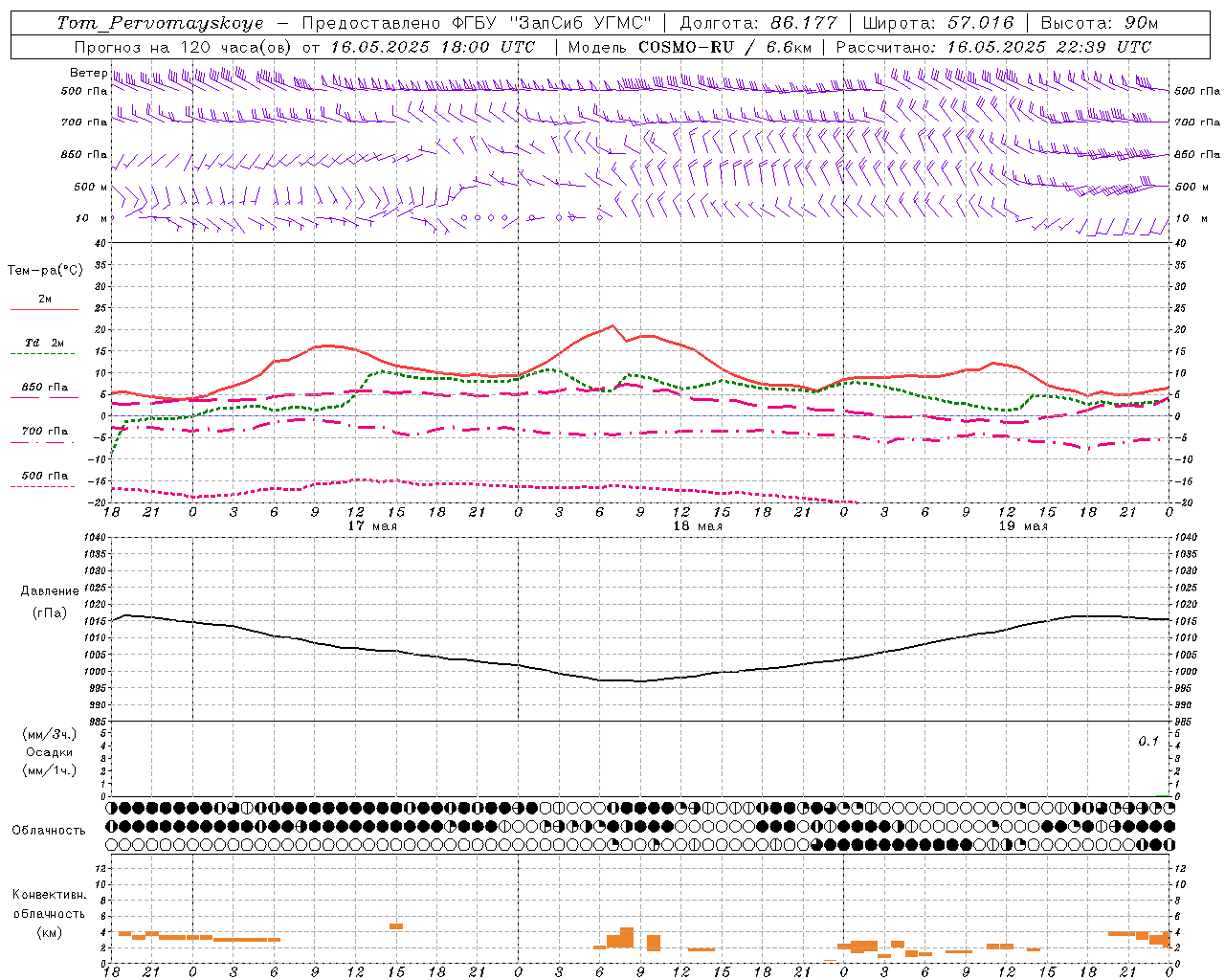
Task: Click the orange convective bar at 15h 17 мая
Action: click(x=396, y=926)
